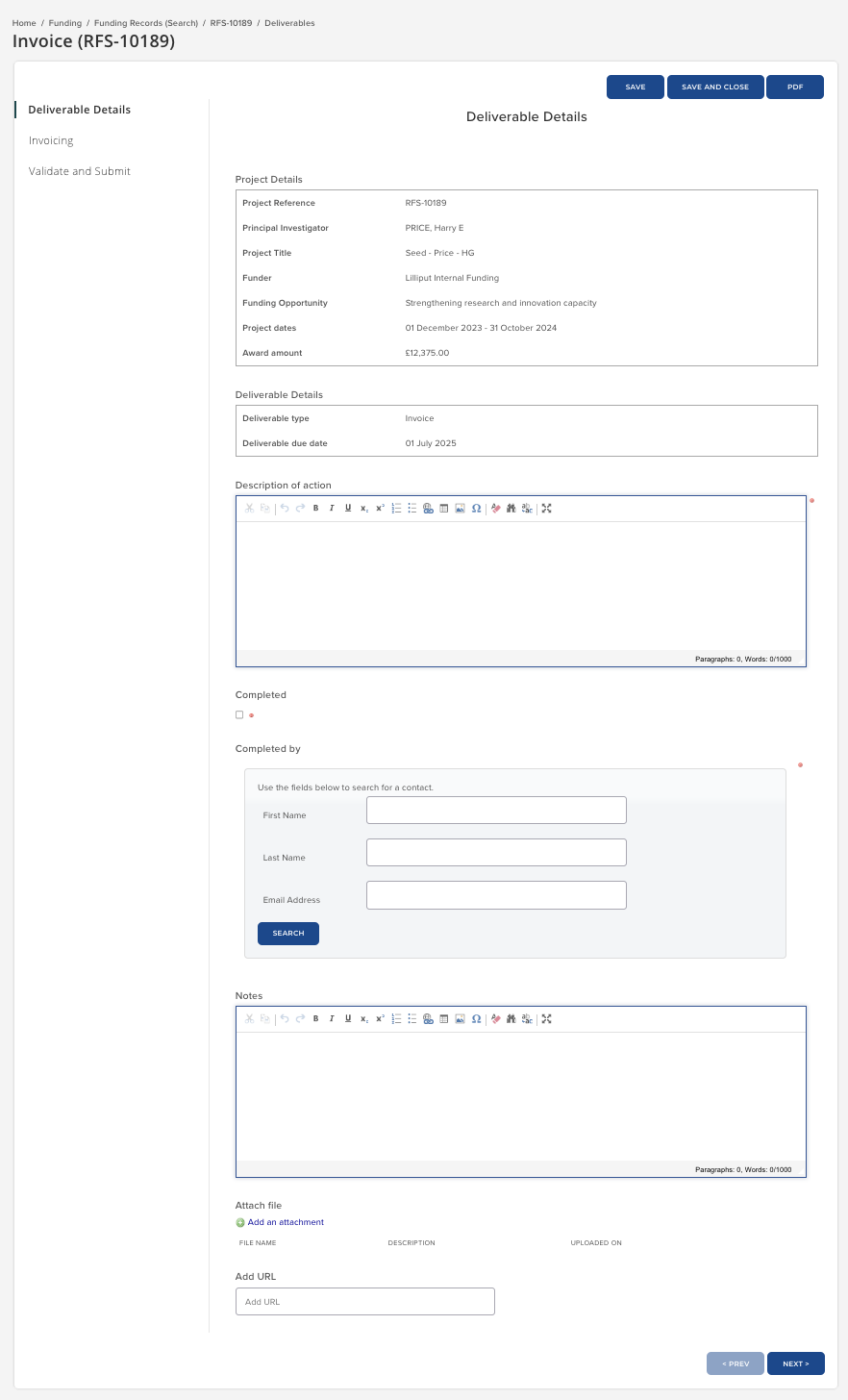
Task: Click inside Description of action text area
Action: click(520, 586)
